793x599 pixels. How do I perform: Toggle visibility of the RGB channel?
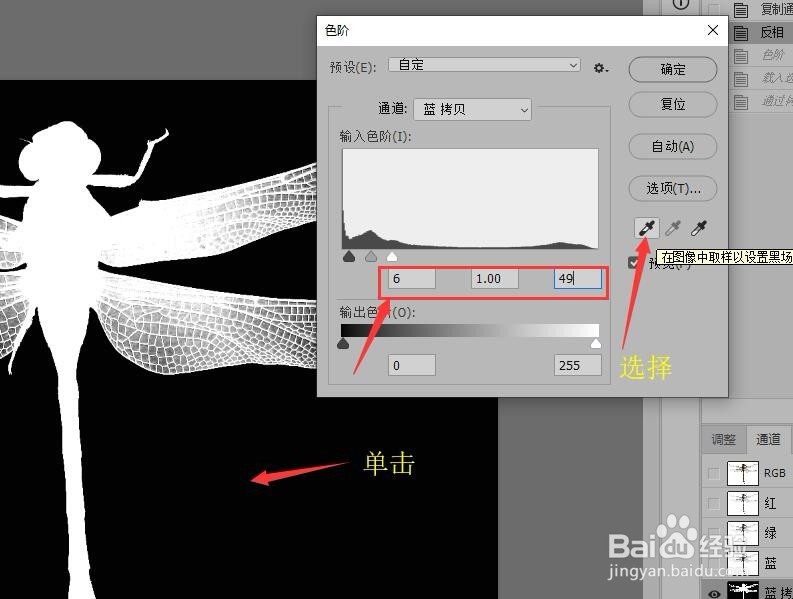(714, 474)
